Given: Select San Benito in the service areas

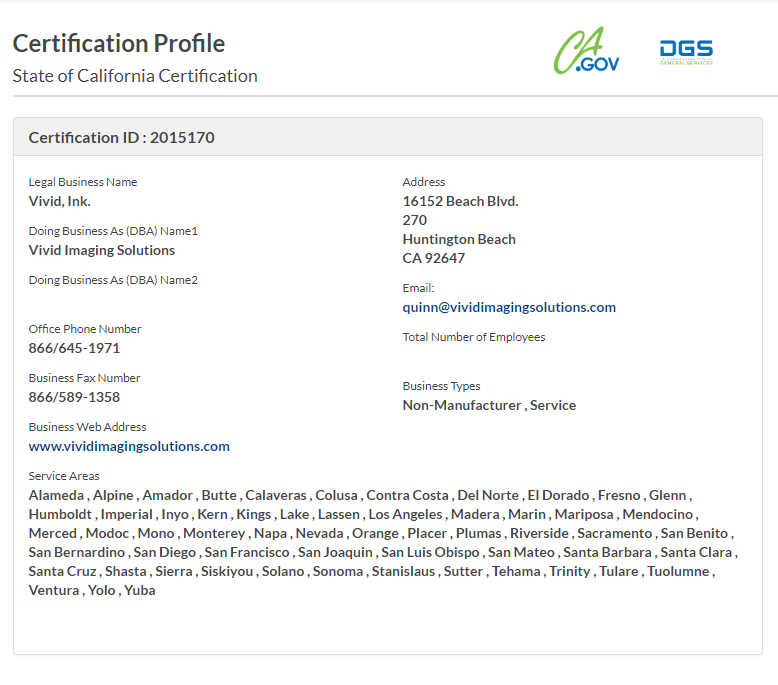Looking at the screenshot, I should (694, 534).
